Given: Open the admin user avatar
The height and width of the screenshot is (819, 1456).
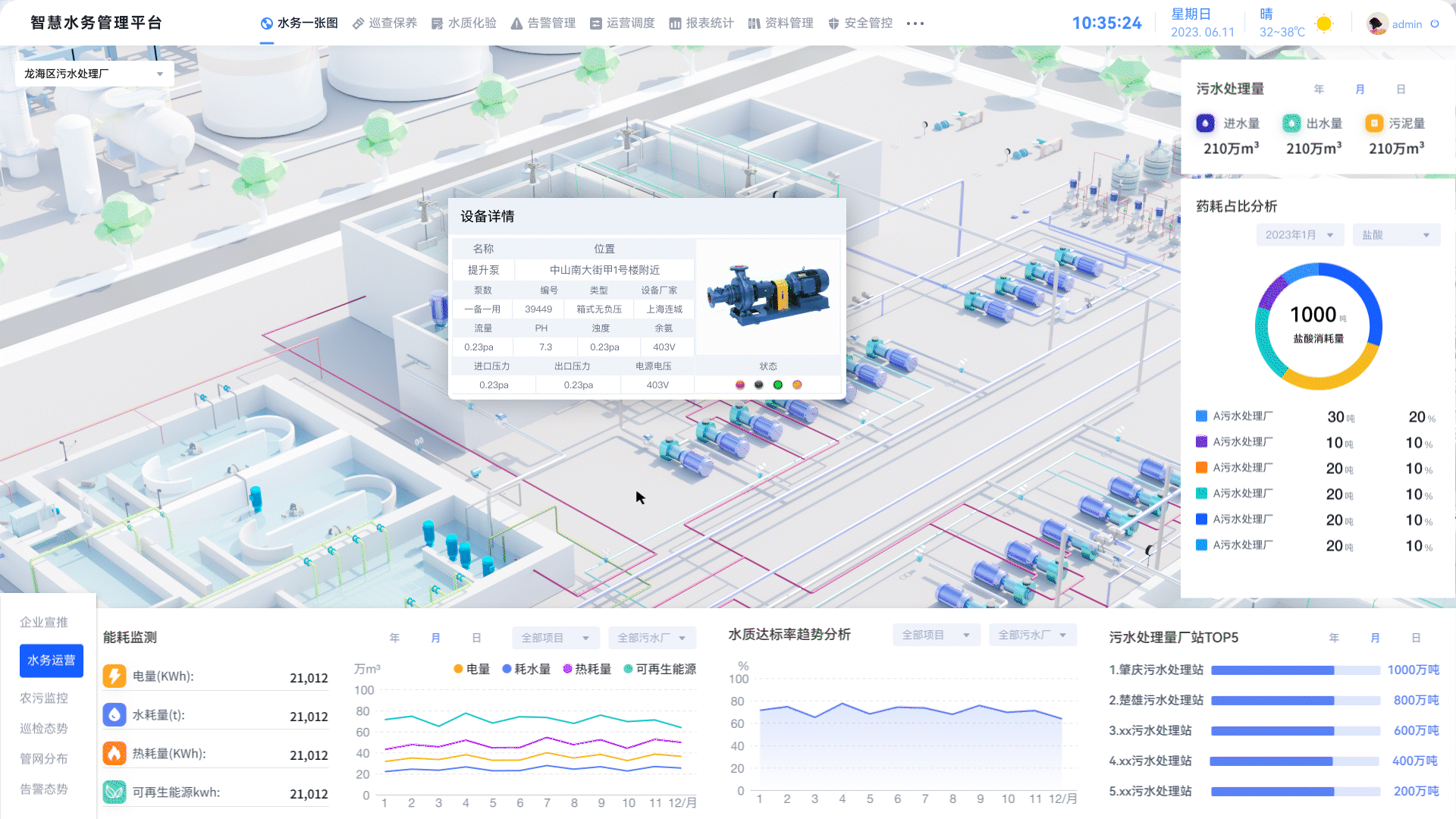Looking at the screenshot, I should 1377,24.
